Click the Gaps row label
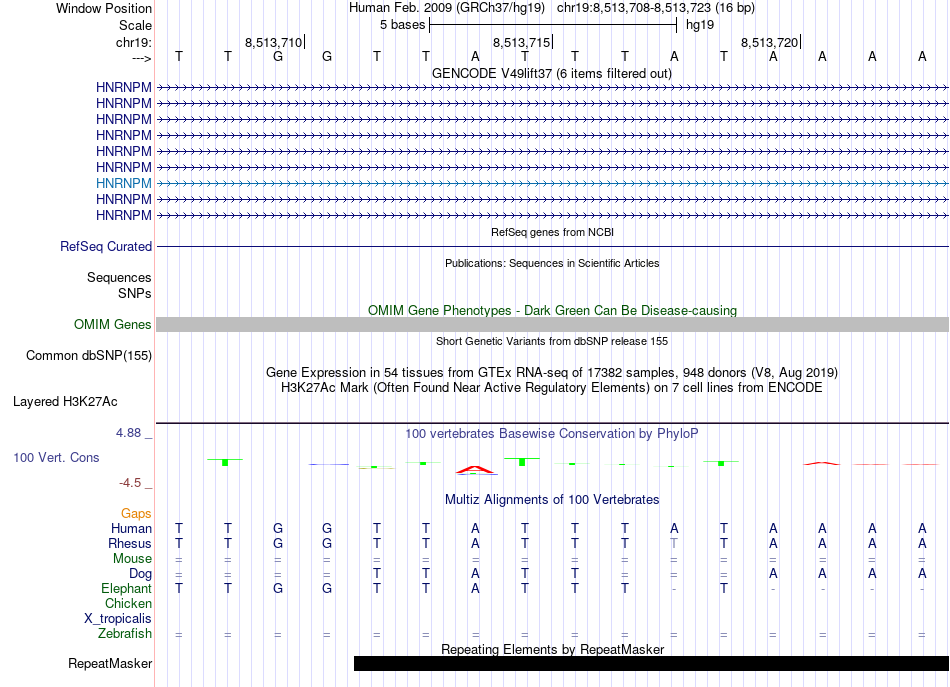950x687 pixels. (x=136, y=513)
